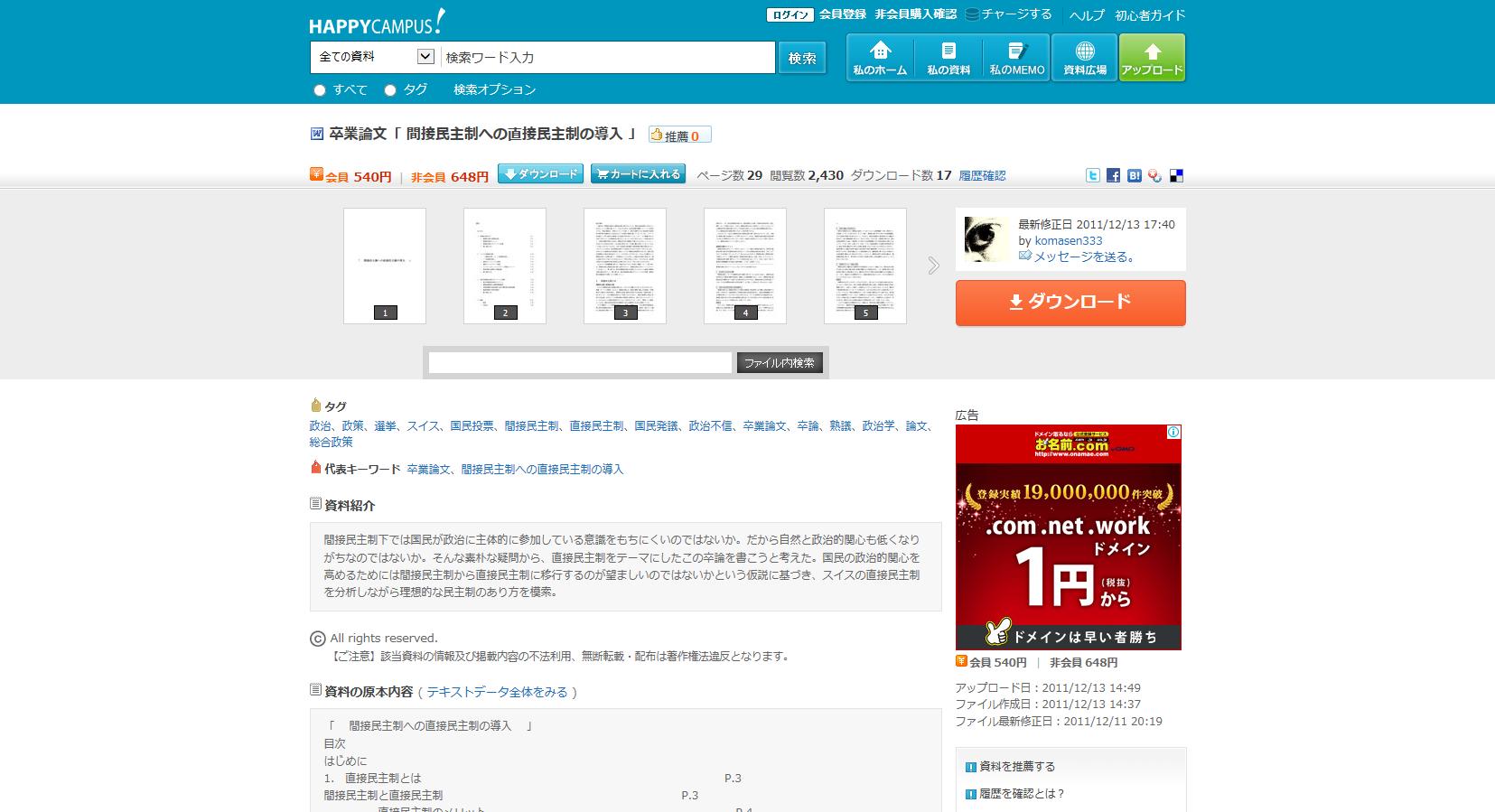Open page 5 thumbnail
1495x812 pixels.
[865, 266]
